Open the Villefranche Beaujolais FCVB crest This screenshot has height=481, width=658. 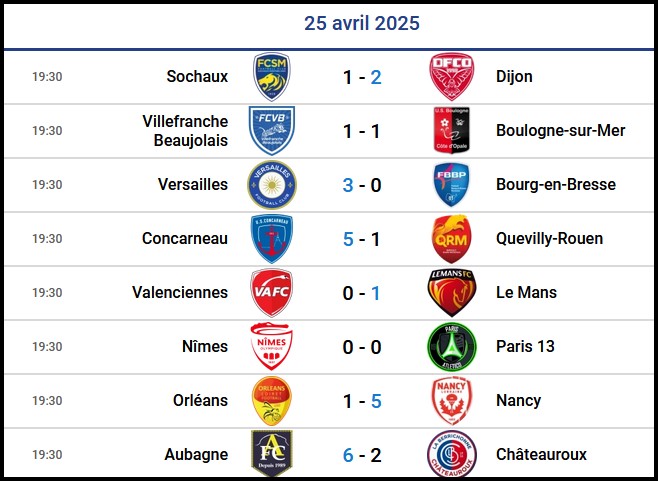click(272, 130)
